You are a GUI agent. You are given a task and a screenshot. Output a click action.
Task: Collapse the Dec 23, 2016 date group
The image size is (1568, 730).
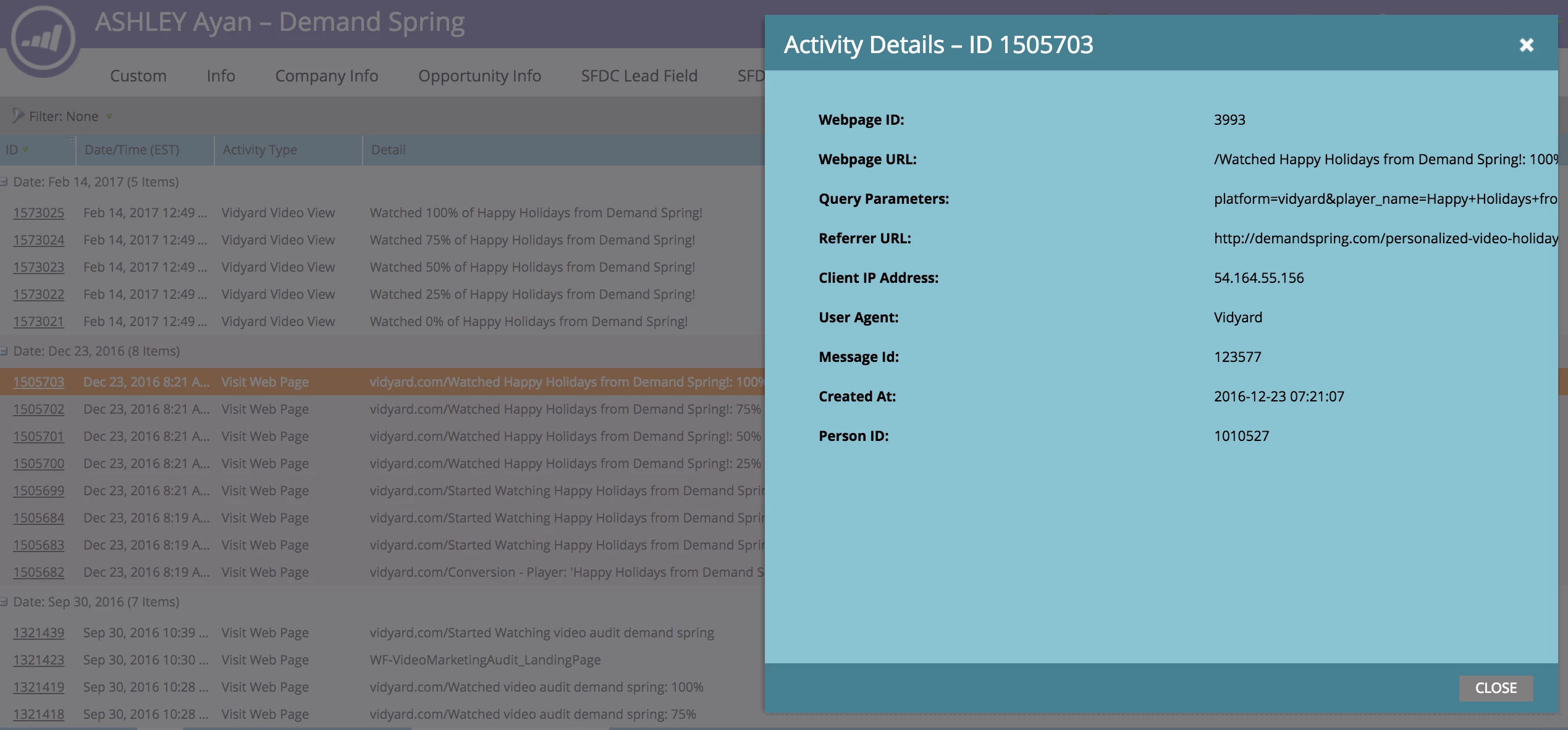[x=4, y=351]
